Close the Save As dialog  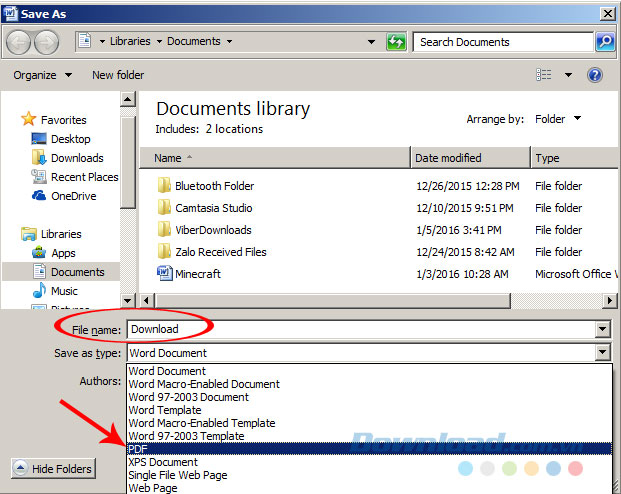607,14
